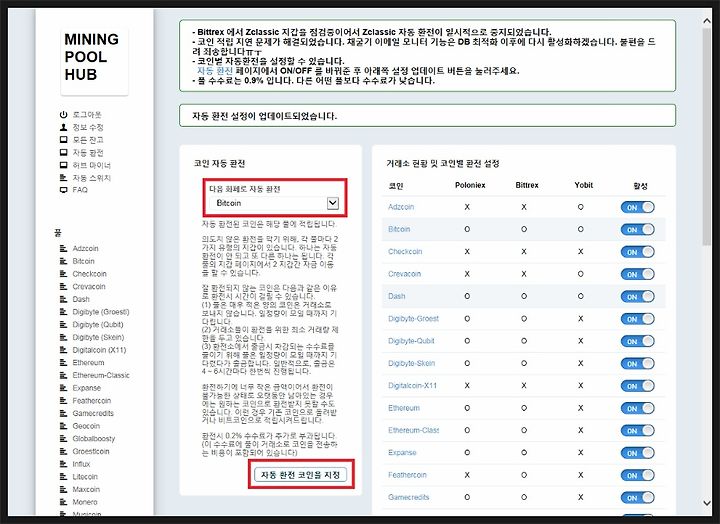Click the pool icon beside Dash in sidebar

pos(63,299)
